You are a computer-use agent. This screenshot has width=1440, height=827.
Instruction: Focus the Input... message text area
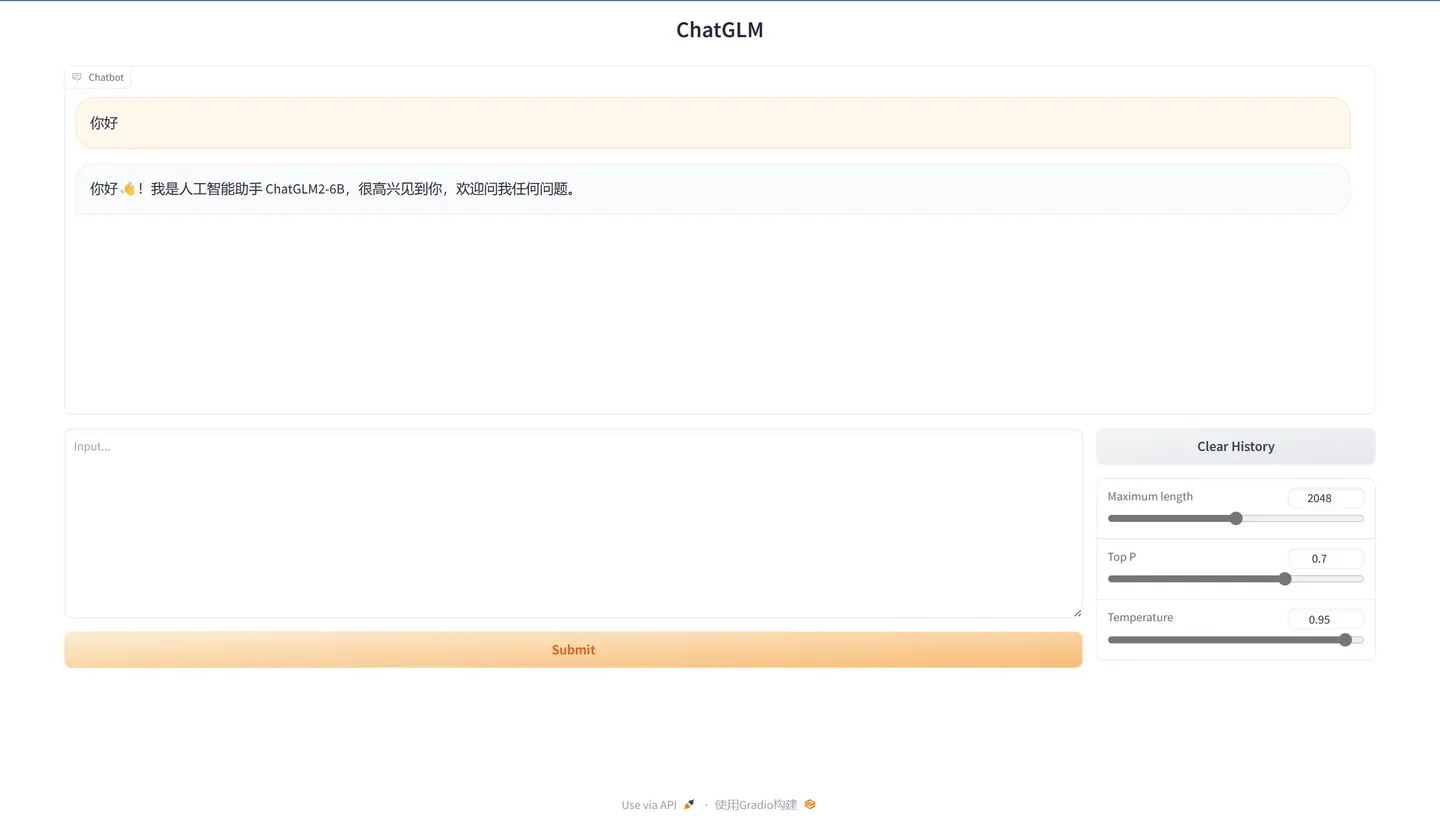[x=573, y=523]
